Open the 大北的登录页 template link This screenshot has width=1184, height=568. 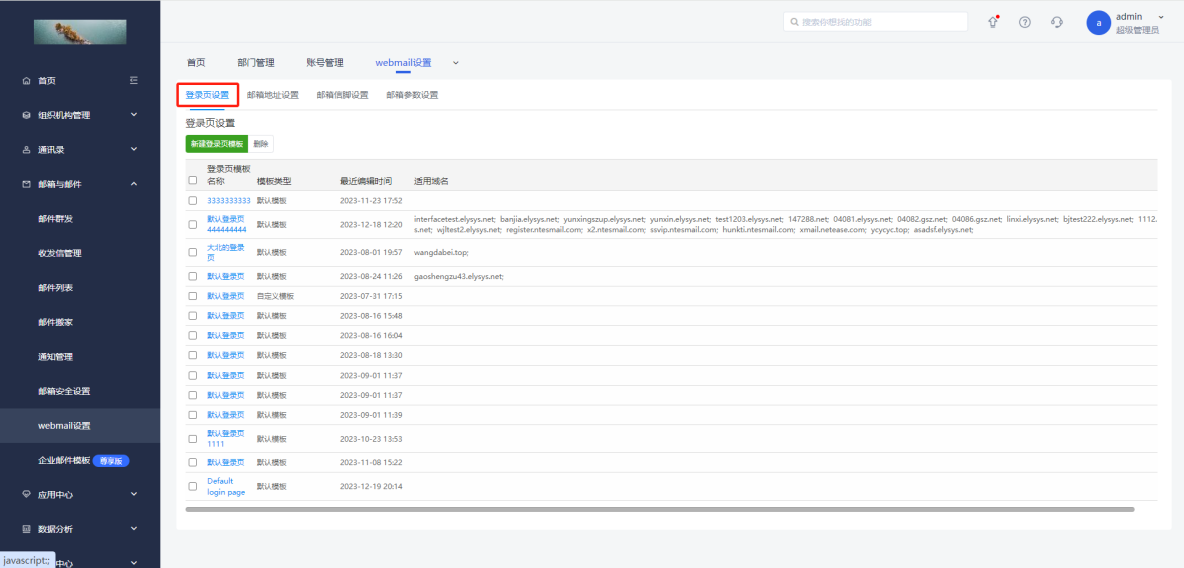226,252
